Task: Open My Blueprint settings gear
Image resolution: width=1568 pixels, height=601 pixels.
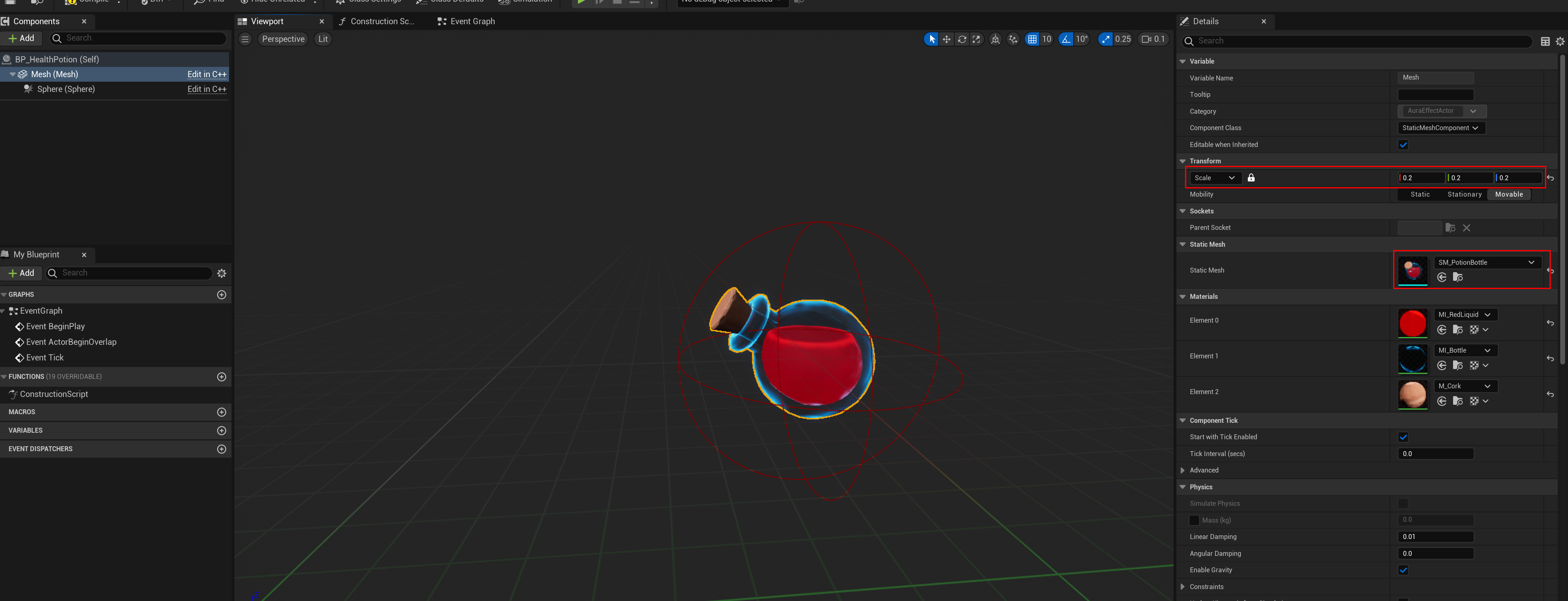Action: [x=222, y=273]
